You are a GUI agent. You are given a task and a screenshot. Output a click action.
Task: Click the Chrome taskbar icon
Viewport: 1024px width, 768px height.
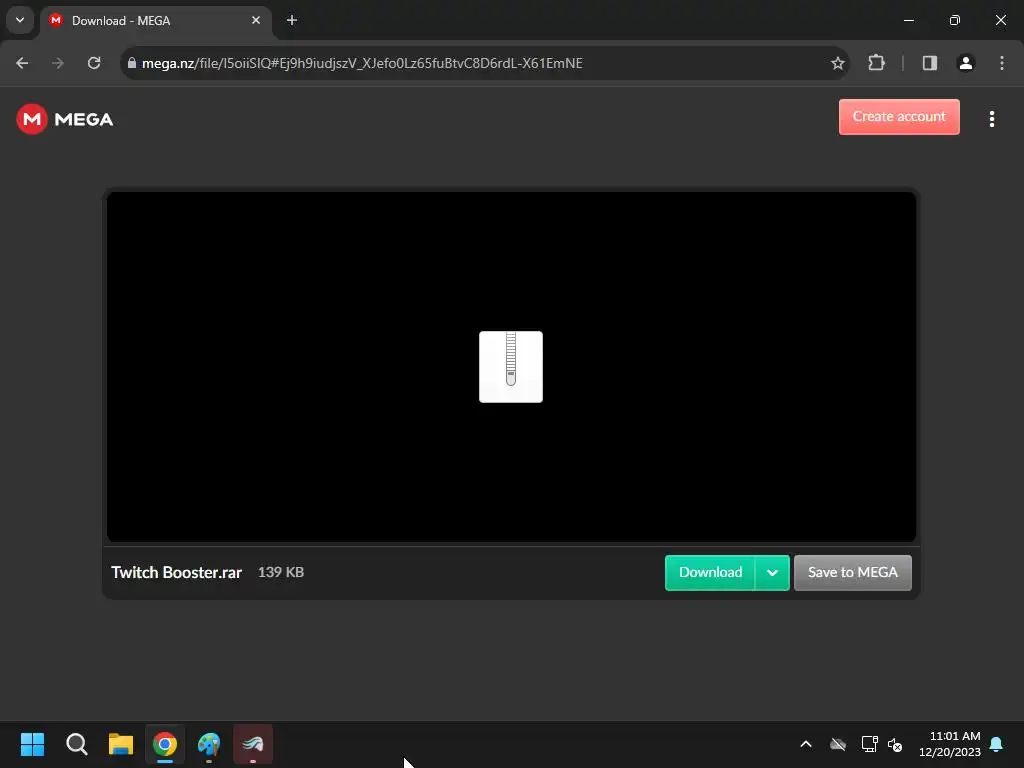165,744
